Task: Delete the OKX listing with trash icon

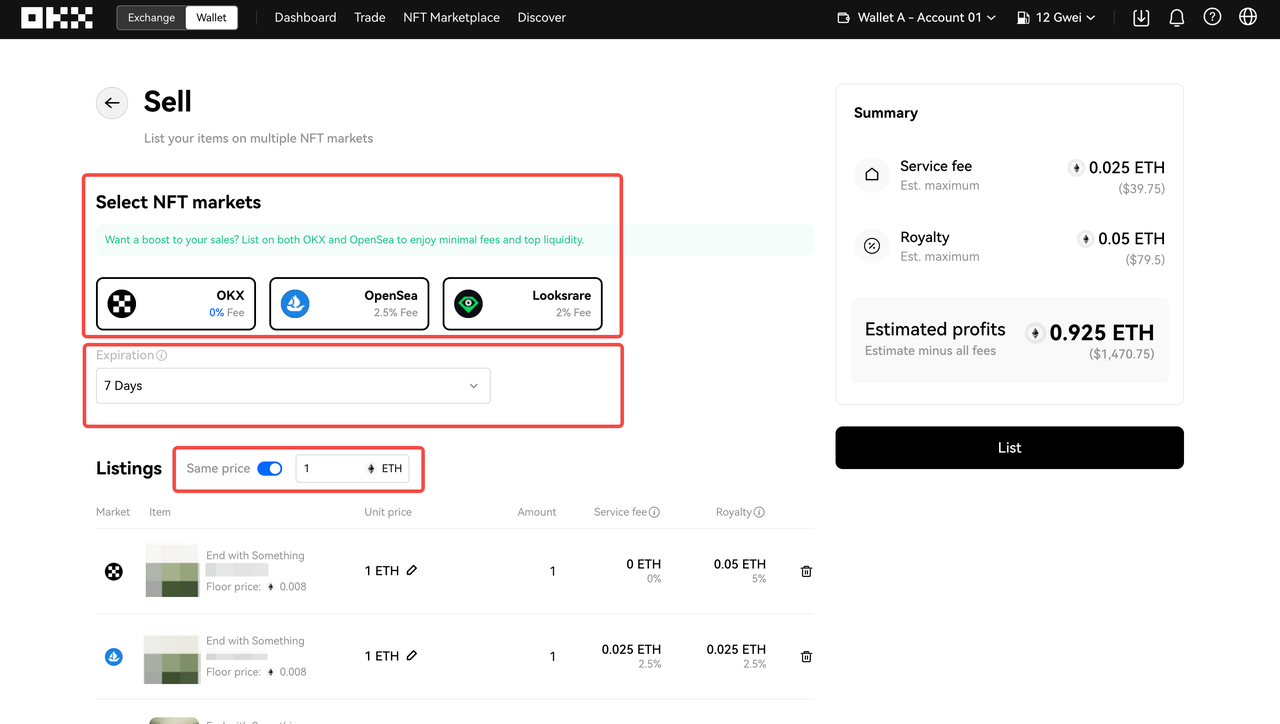Action: tap(806, 571)
